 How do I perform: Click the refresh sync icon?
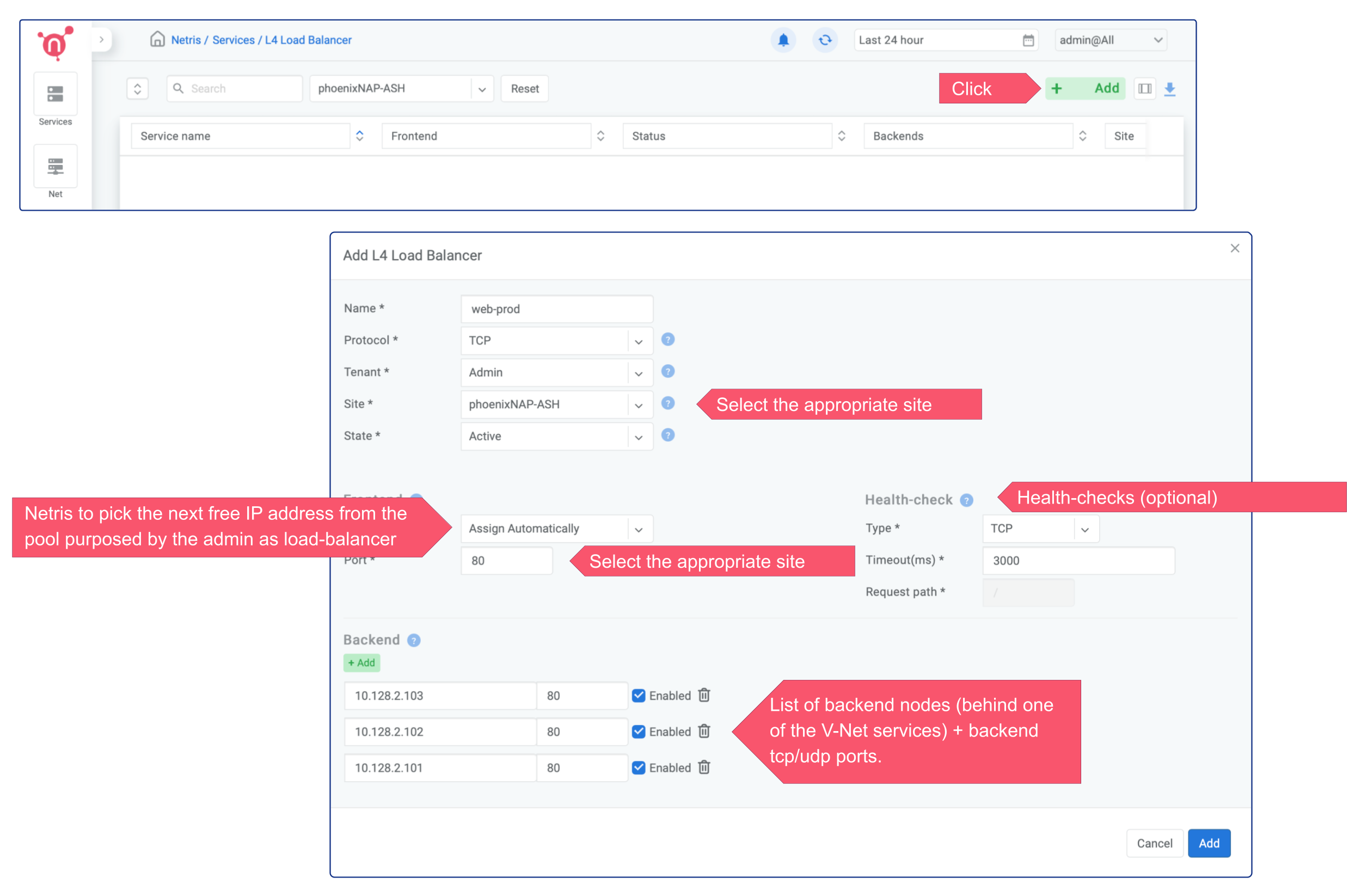click(825, 40)
